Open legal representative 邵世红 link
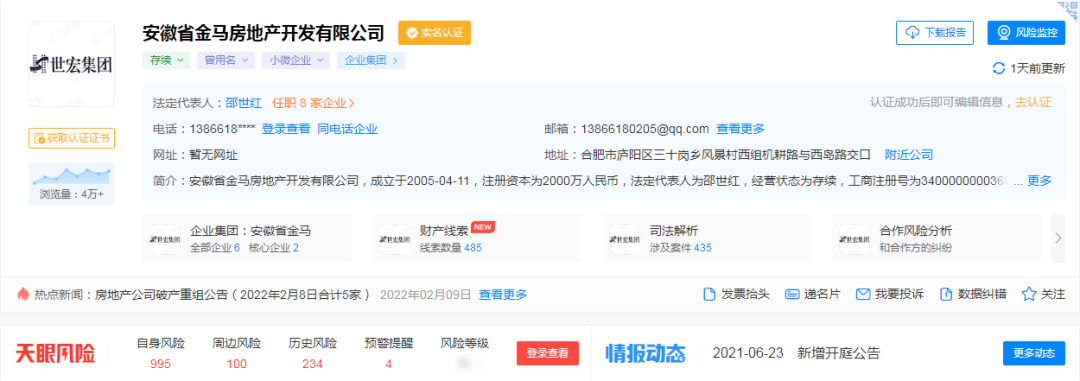Image resolution: width=1080 pixels, height=381 pixels. [243, 103]
